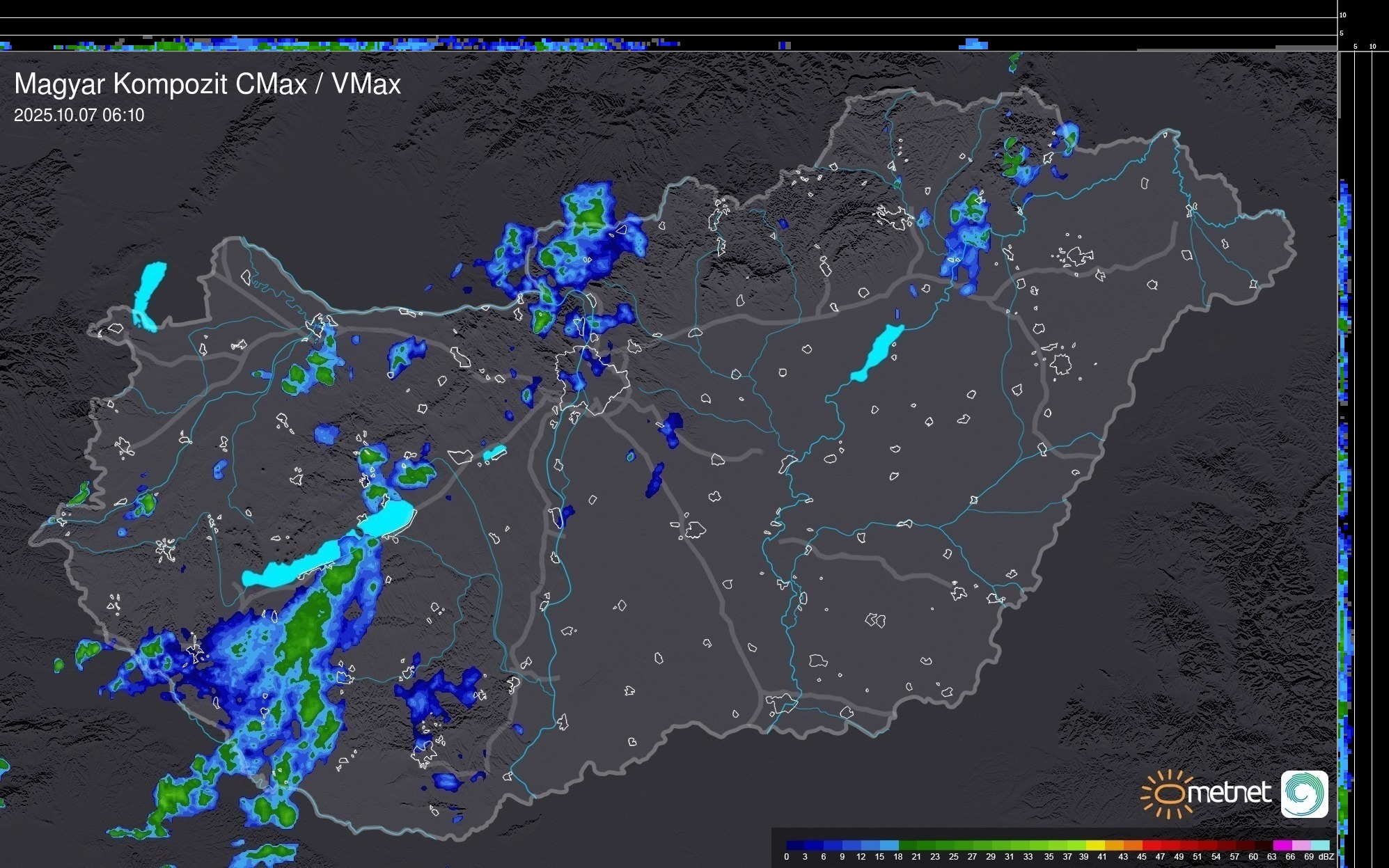The image size is (1389, 868).
Task: Pick the light blue 15 dBZ swatch
Action: point(889,845)
